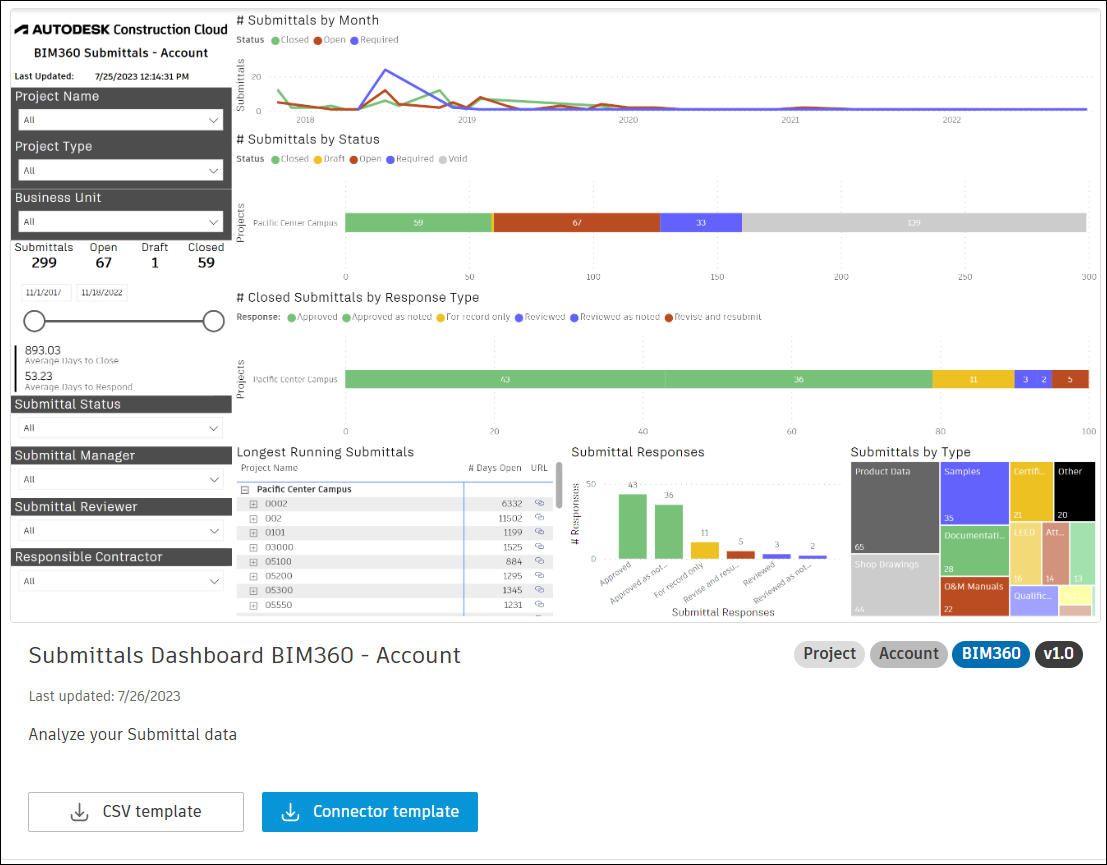Select the Approved as noted bar labeled 36
This screenshot has width=1107, height=865.
click(669, 532)
